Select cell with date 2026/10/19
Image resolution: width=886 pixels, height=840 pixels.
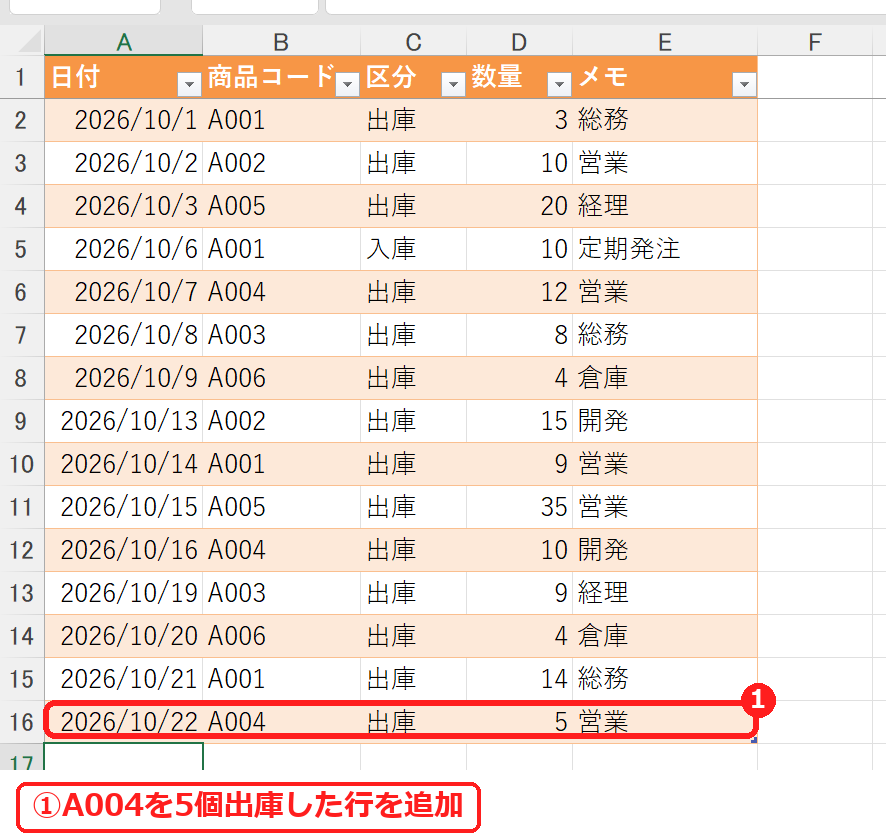[x=123, y=593]
